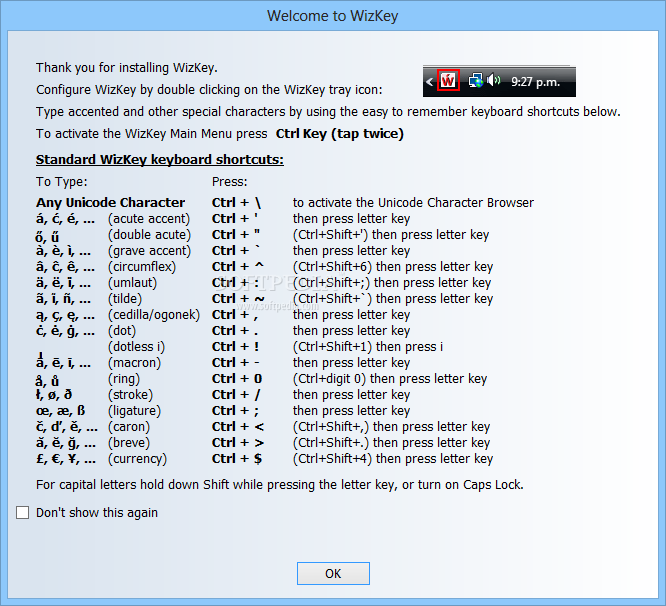666x606 pixels.
Task: Click the (tilde) label
Action: coord(125,299)
